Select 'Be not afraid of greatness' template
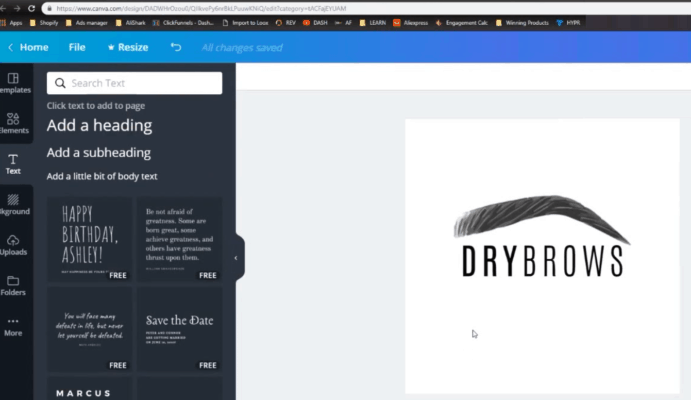The height and width of the screenshot is (400, 691). 179,238
